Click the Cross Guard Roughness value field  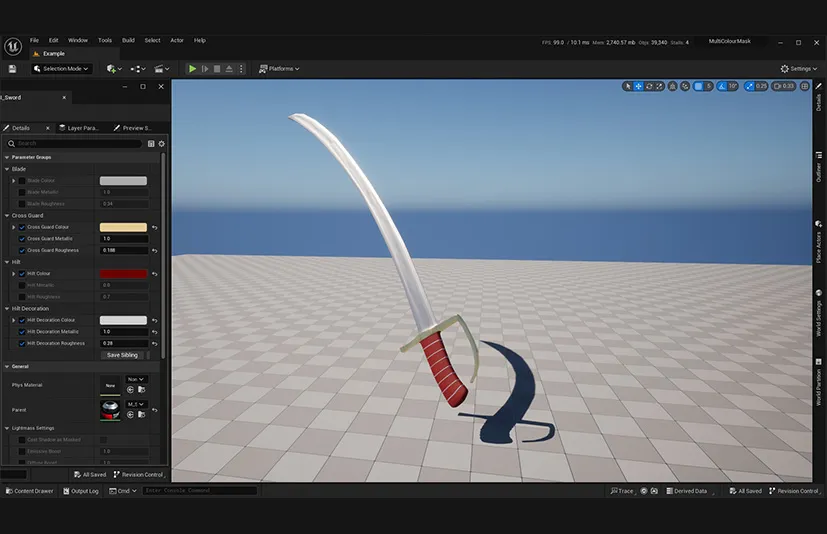[124, 250]
